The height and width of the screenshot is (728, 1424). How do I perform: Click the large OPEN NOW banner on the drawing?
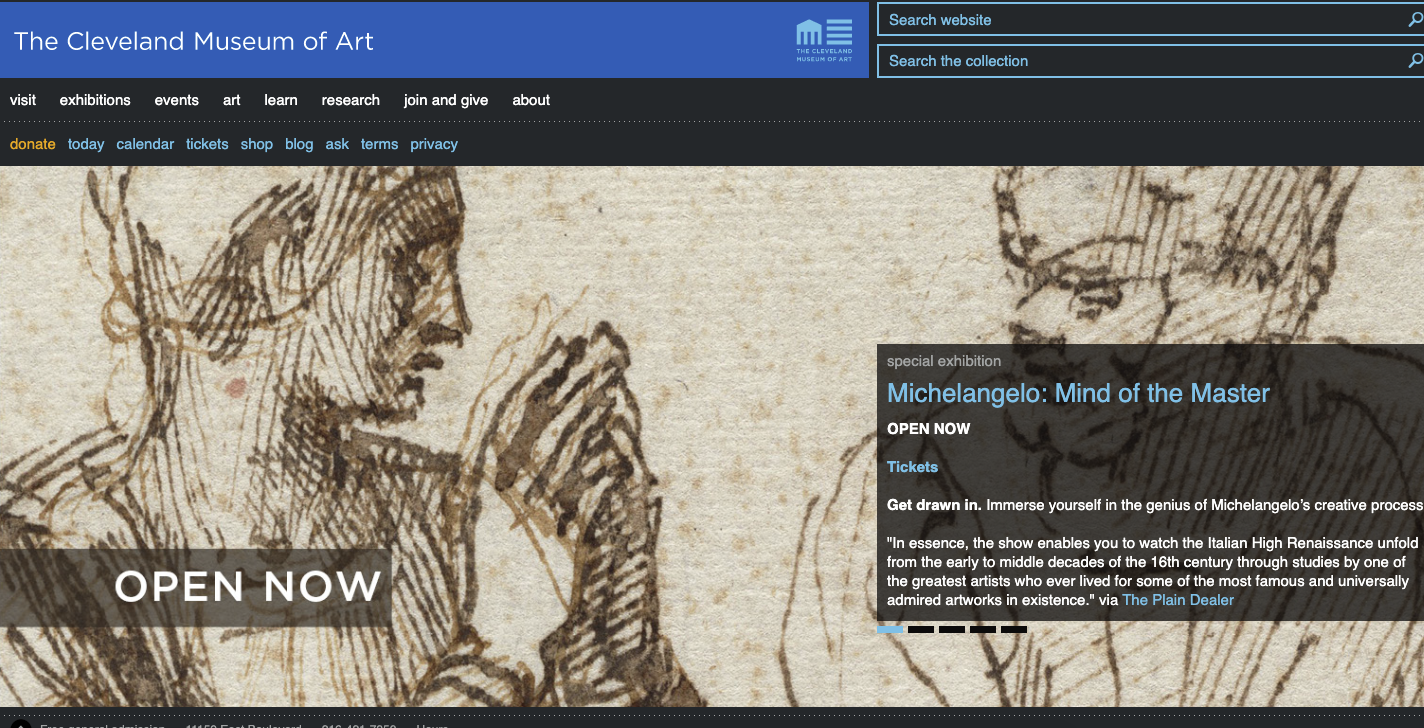196,586
